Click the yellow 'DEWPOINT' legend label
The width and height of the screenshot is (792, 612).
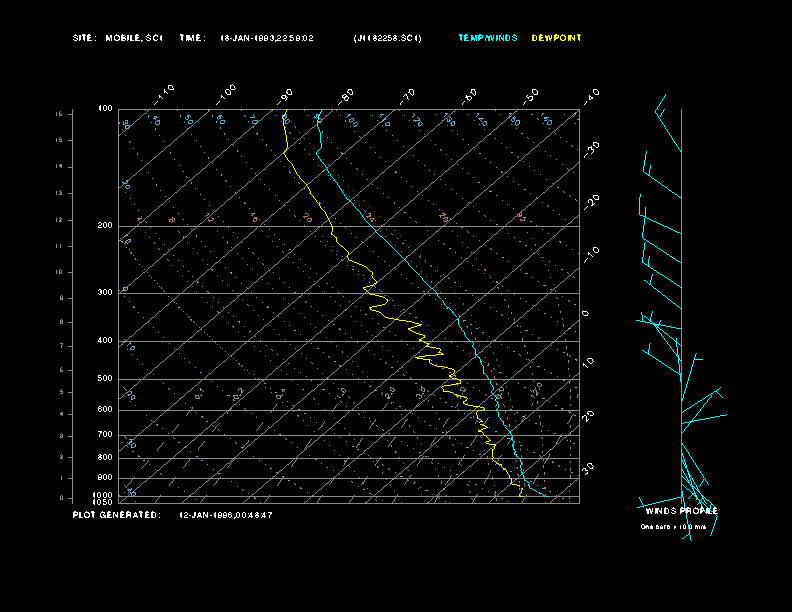pyautogui.click(x=556, y=38)
